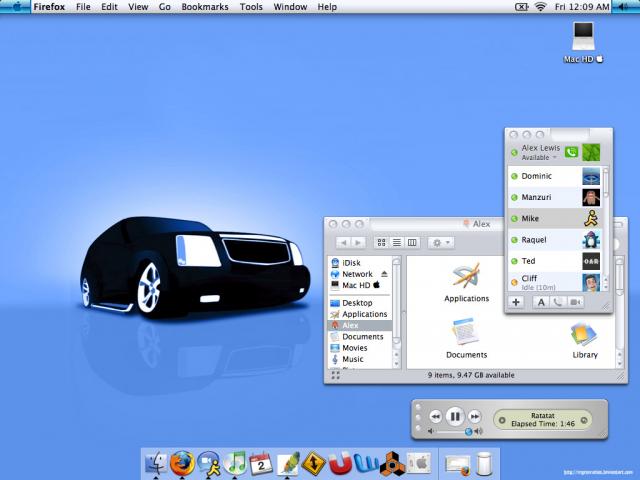Launch Microsoft Word from the dock
The width and height of the screenshot is (640, 480).
click(366, 464)
